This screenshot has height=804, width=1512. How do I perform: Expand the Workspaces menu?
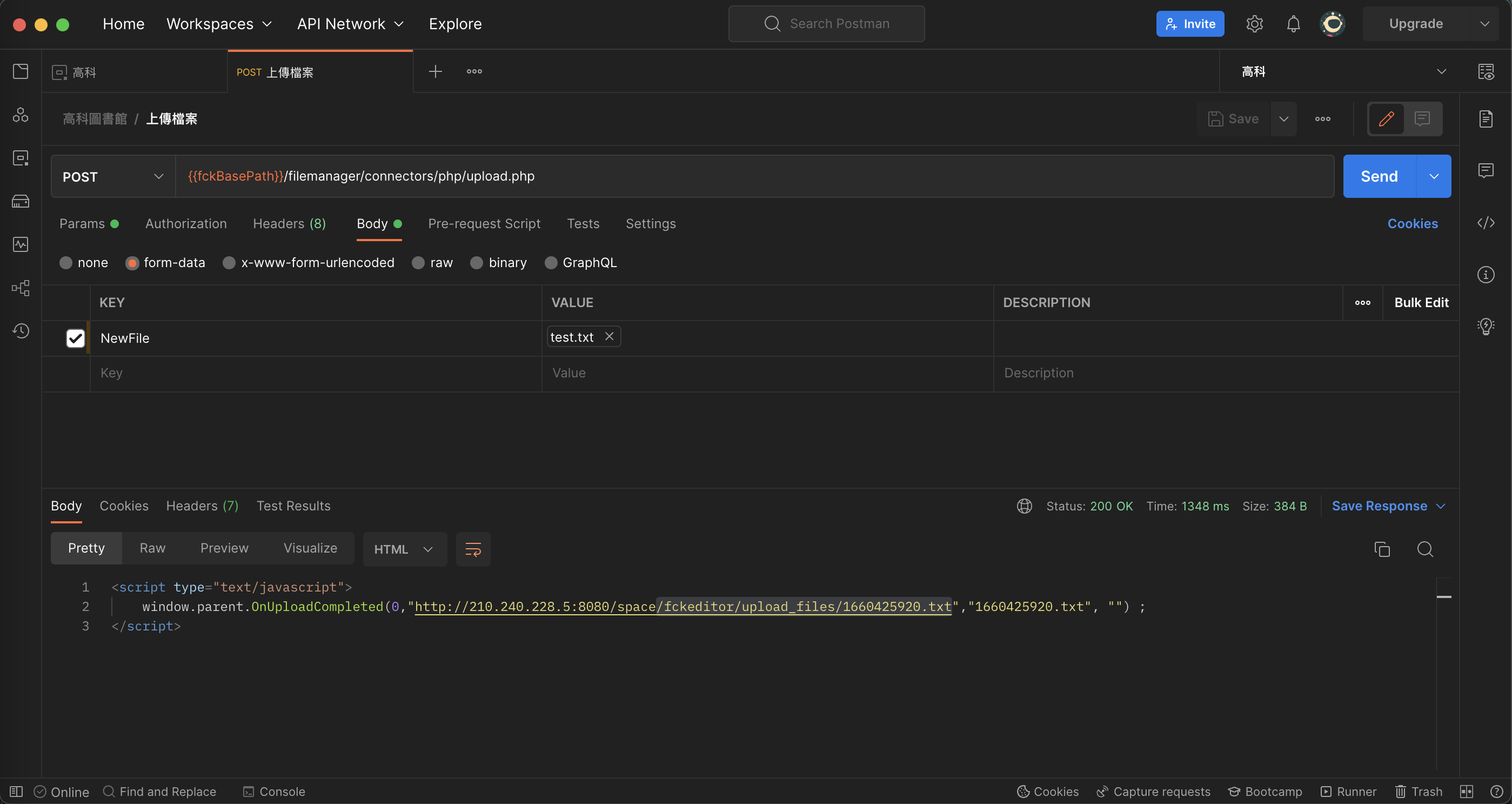(x=219, y=24)
